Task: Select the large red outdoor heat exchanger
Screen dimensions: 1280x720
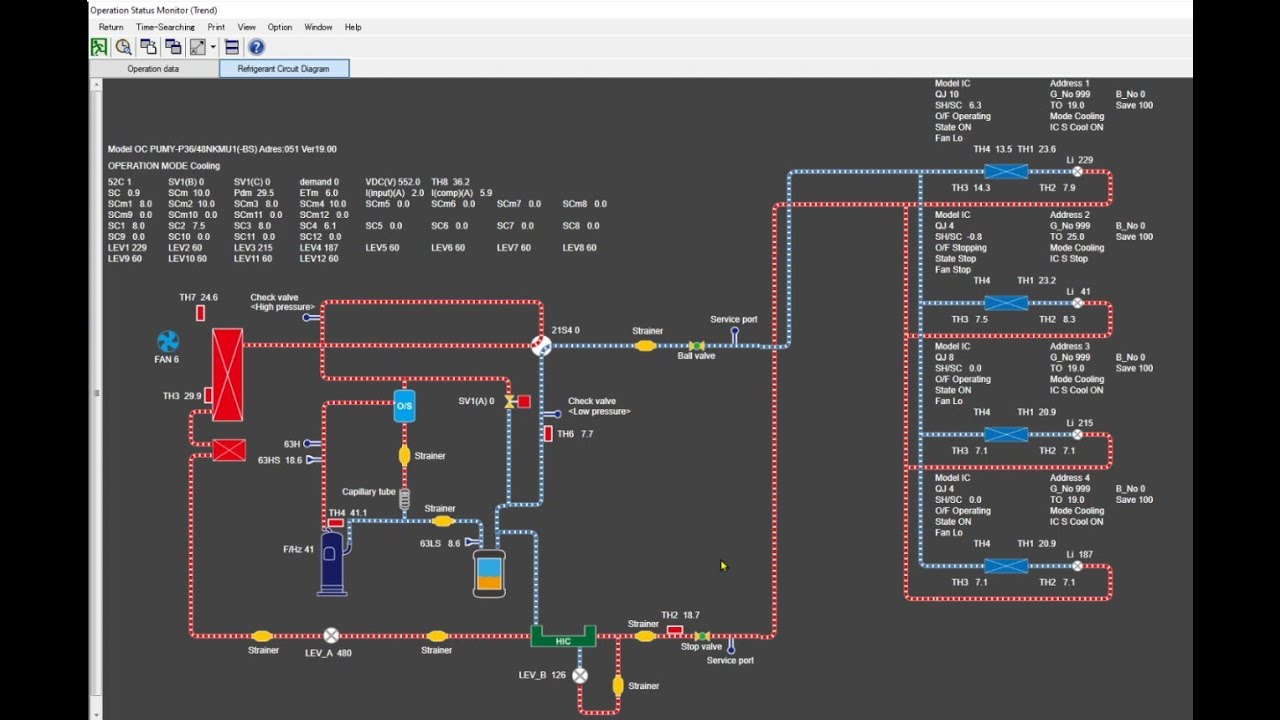Action: tap(227, 374)
